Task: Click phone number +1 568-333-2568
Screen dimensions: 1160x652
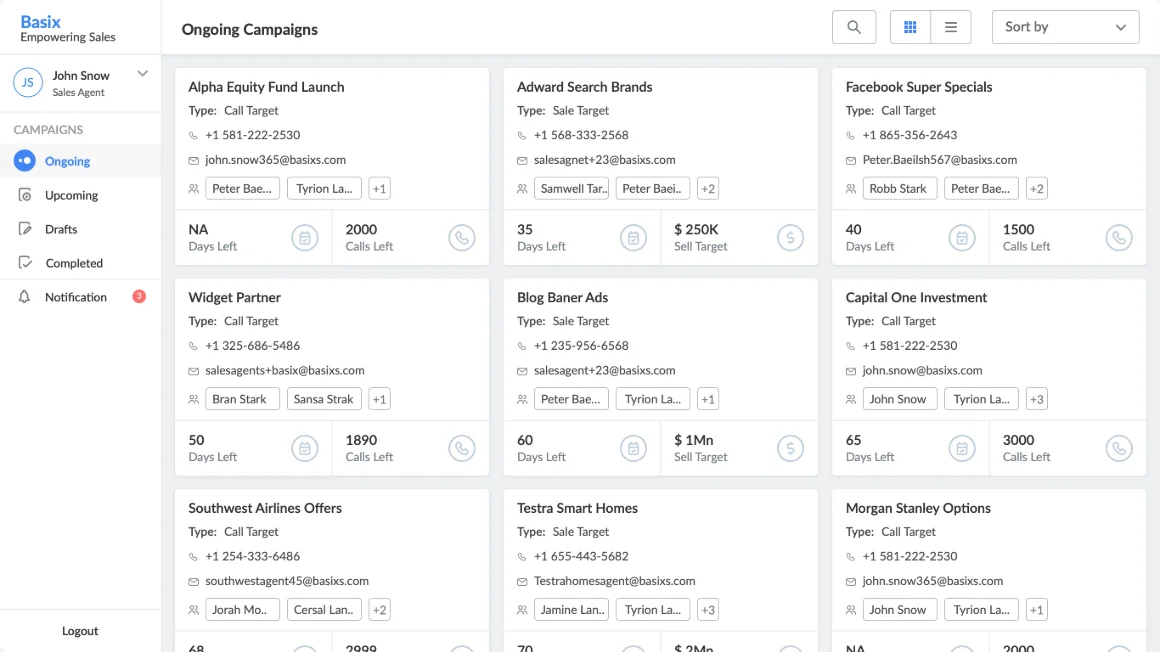Action: pyautogui.click(x=581, y=135)
